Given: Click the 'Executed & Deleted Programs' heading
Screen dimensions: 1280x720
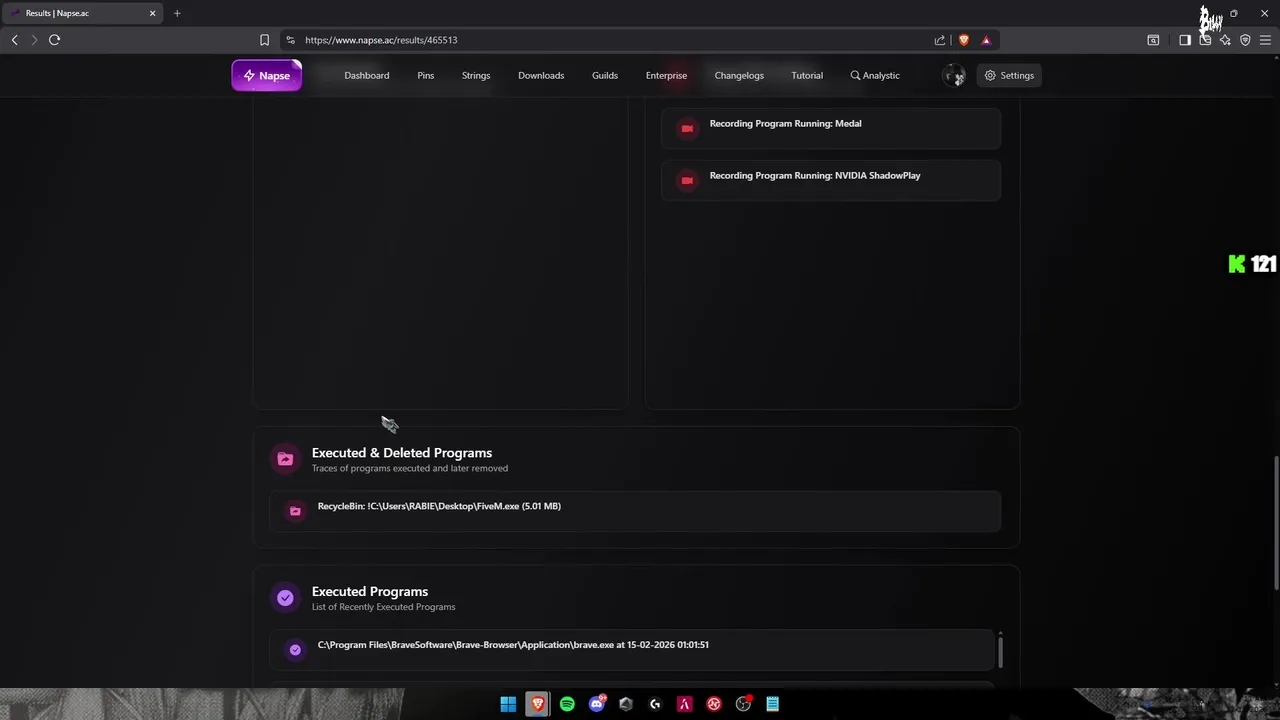Looking at the screenshot, I should click(x=402, y=453).
